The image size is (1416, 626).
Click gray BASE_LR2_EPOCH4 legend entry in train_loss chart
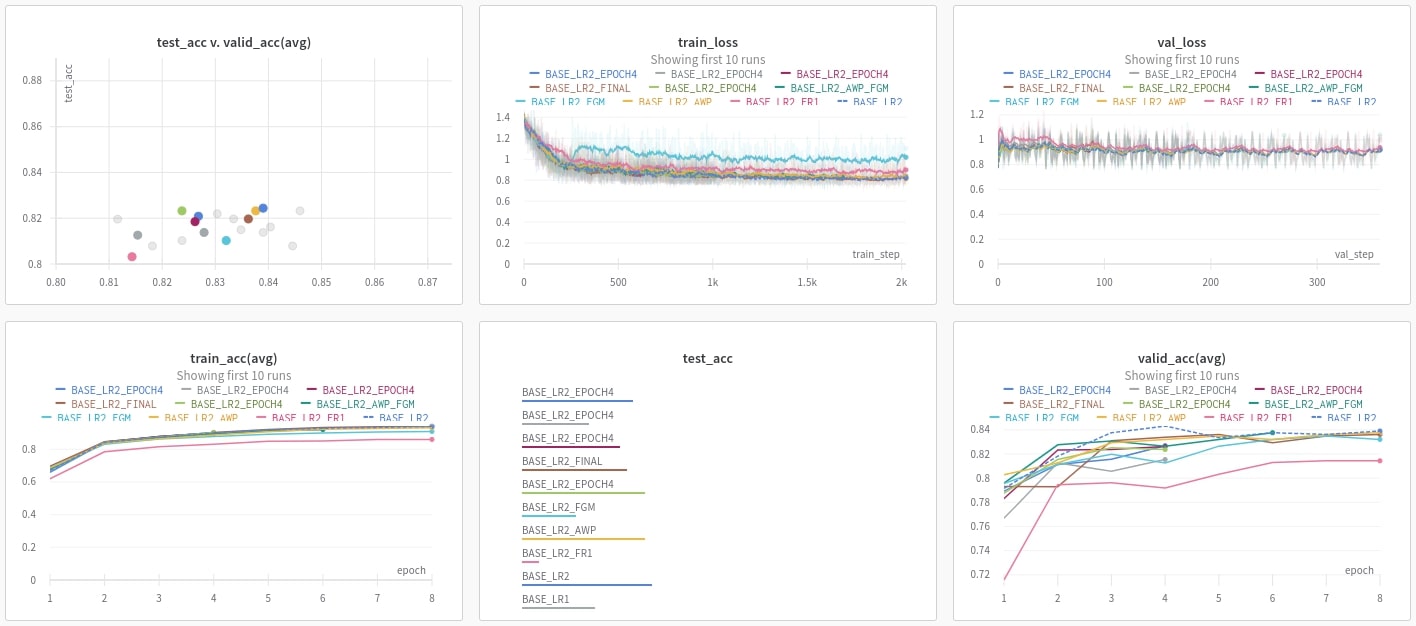coord(711,74)
